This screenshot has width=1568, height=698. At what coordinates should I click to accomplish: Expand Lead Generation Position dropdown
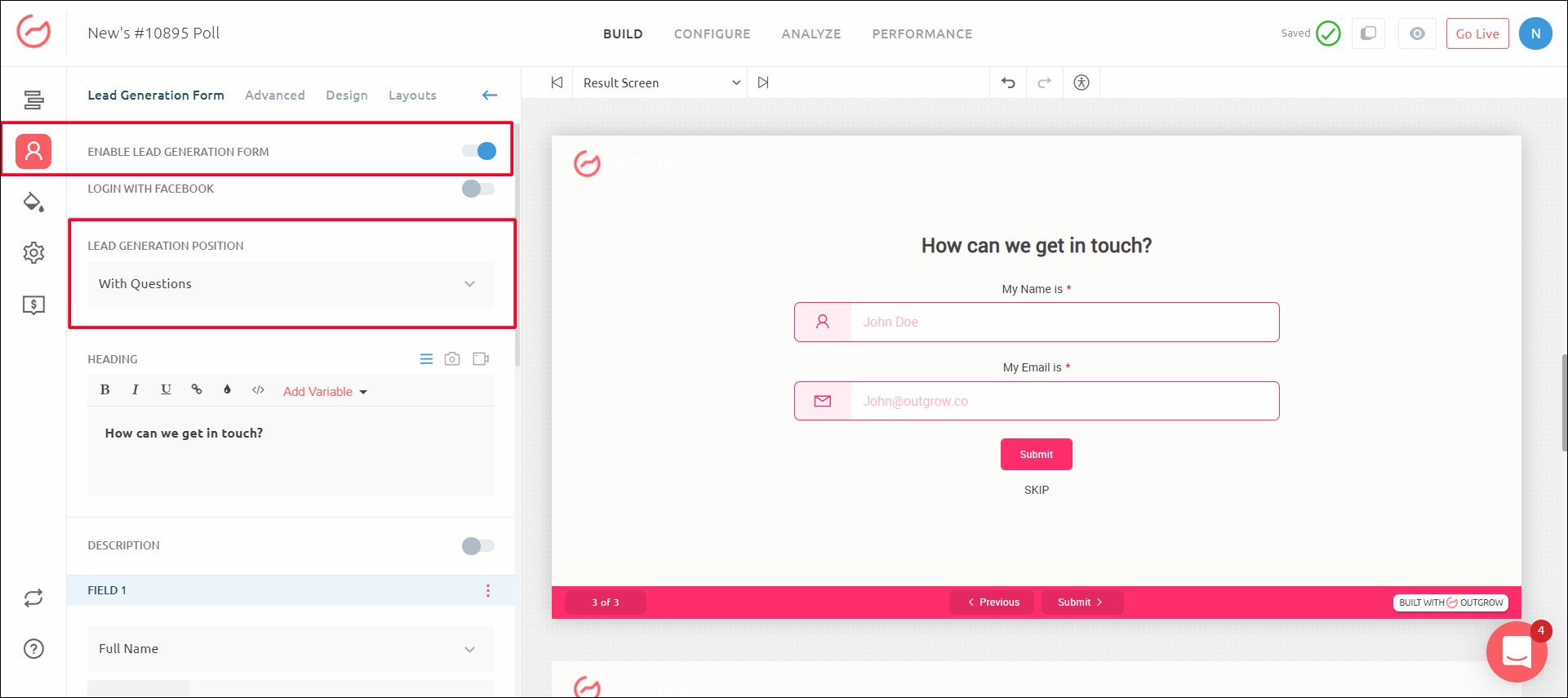coord(291,284)
